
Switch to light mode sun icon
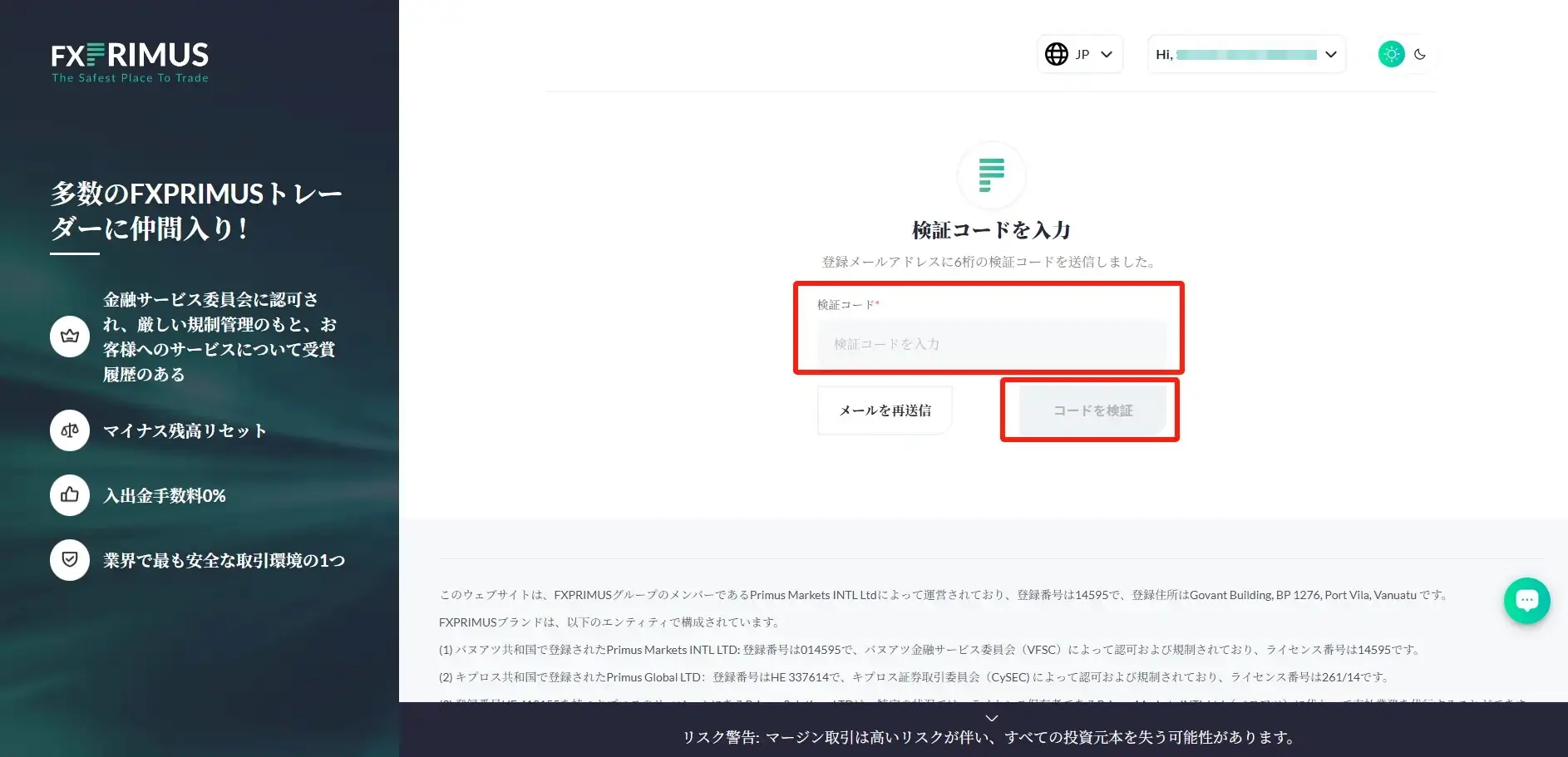point(1391,54)
